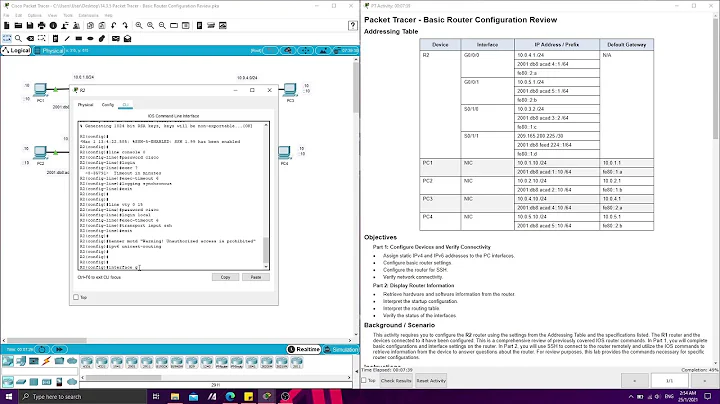Toggle the Top checkbox in R2 window

click(76, 297)
